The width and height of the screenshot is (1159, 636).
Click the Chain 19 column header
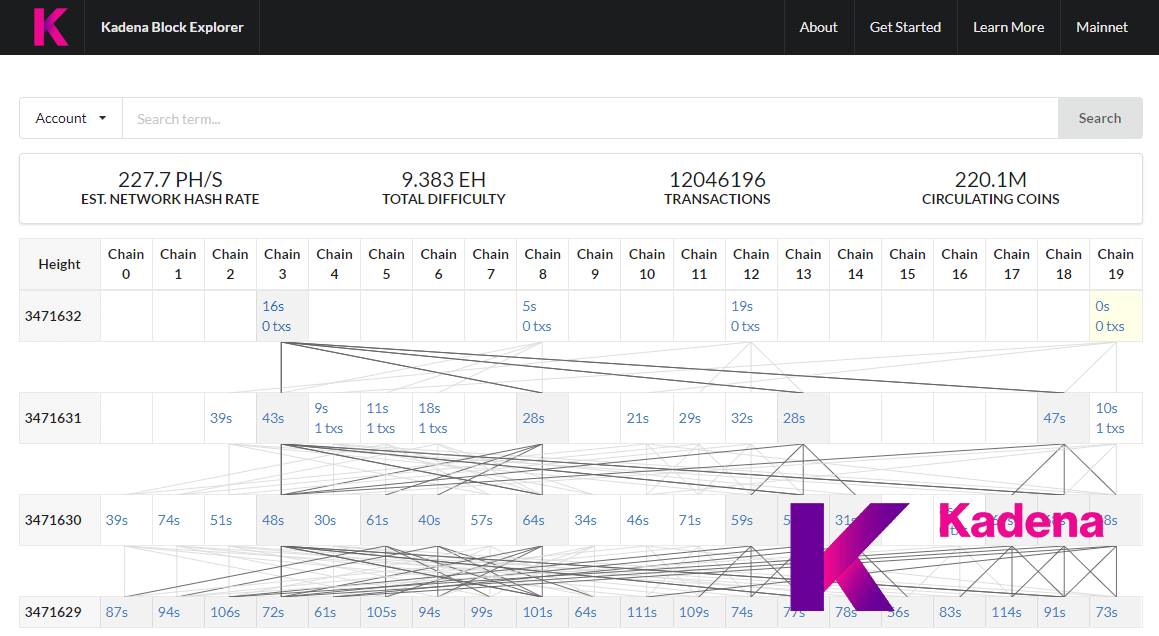[x=1115, y=264]
